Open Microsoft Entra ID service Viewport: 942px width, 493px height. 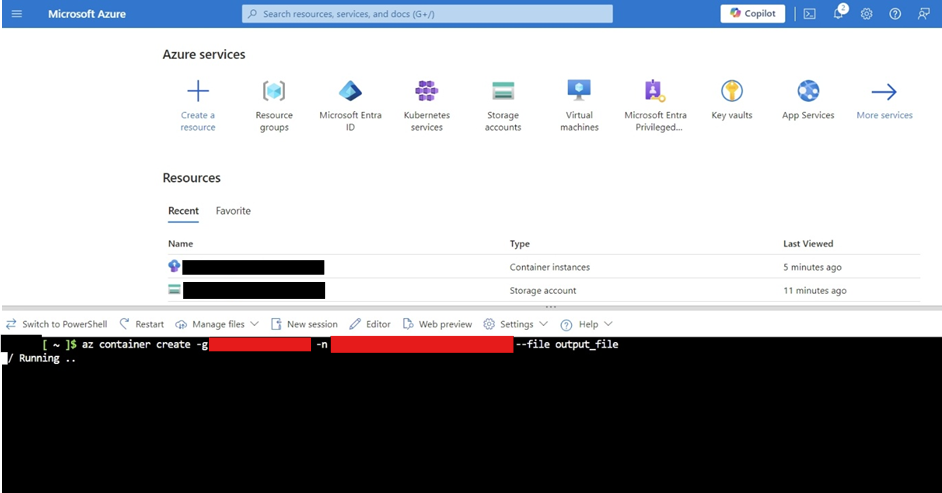pyautogui.click(x=350, y=92)
